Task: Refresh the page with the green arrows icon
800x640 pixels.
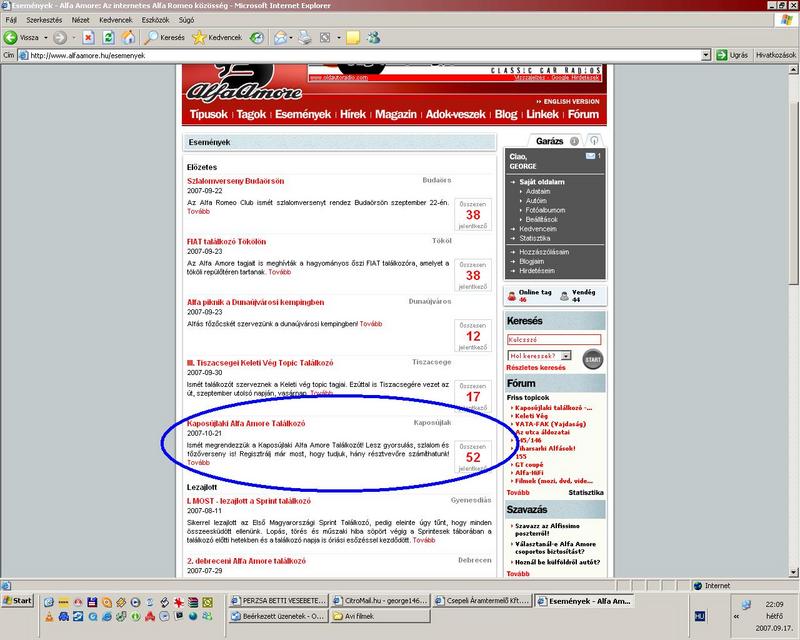Action: pyautogui.click(x=108, y=37)
